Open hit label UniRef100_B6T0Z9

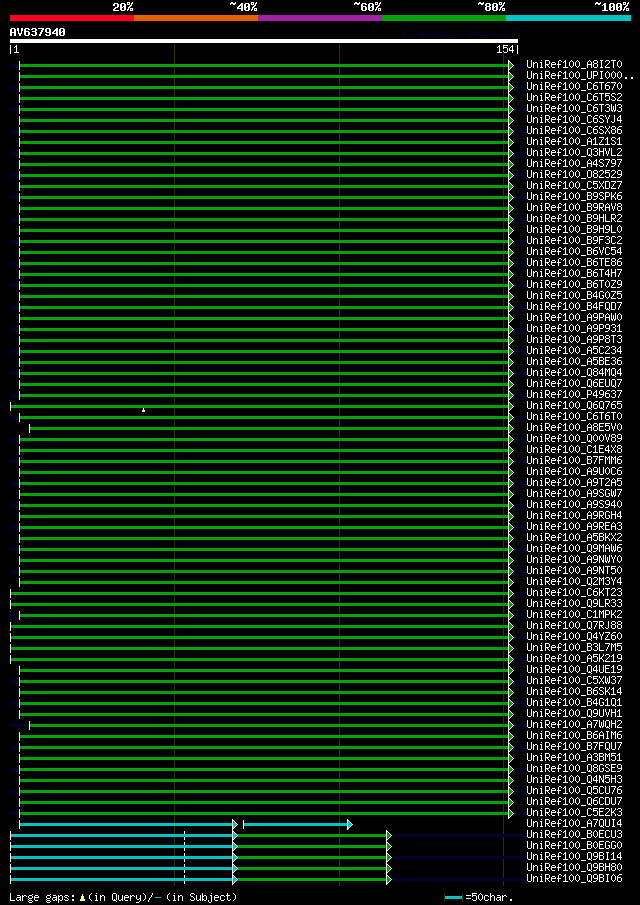(574, 285)
